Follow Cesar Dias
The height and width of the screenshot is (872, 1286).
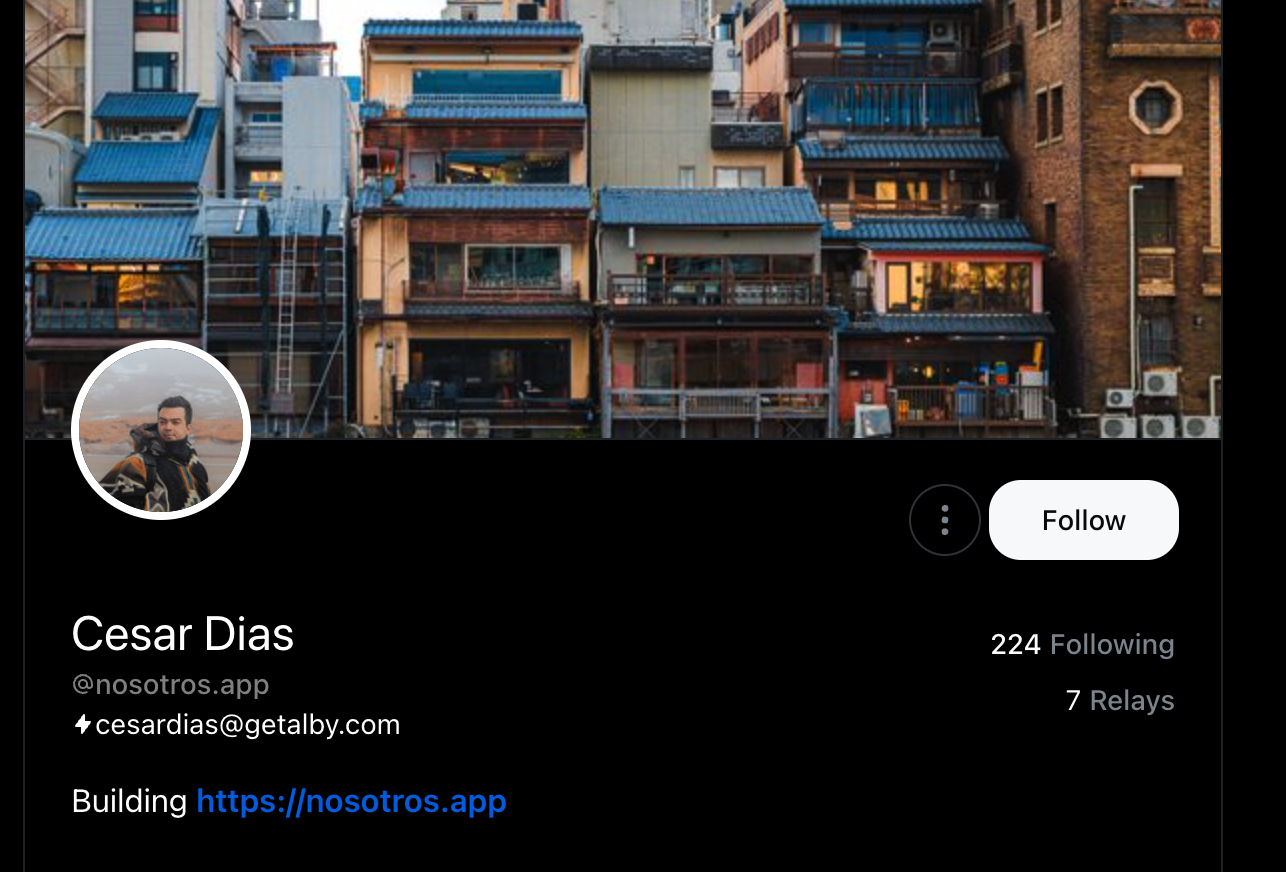[1083, 520]
